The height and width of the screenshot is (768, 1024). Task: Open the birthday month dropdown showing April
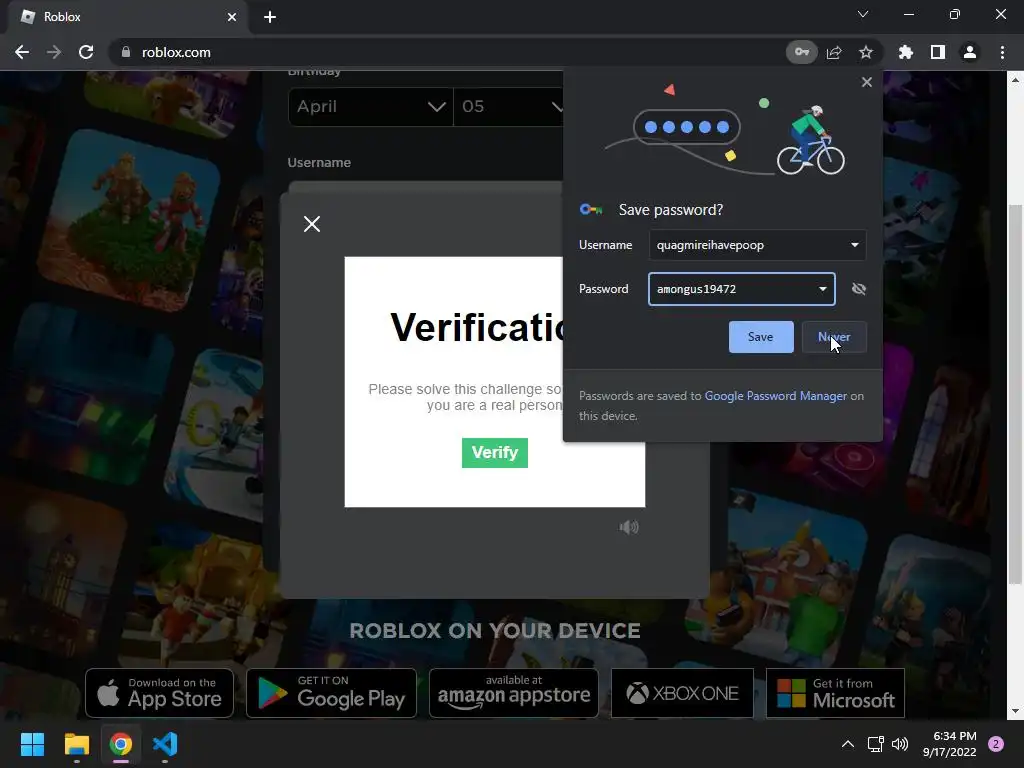coord(370,106)
